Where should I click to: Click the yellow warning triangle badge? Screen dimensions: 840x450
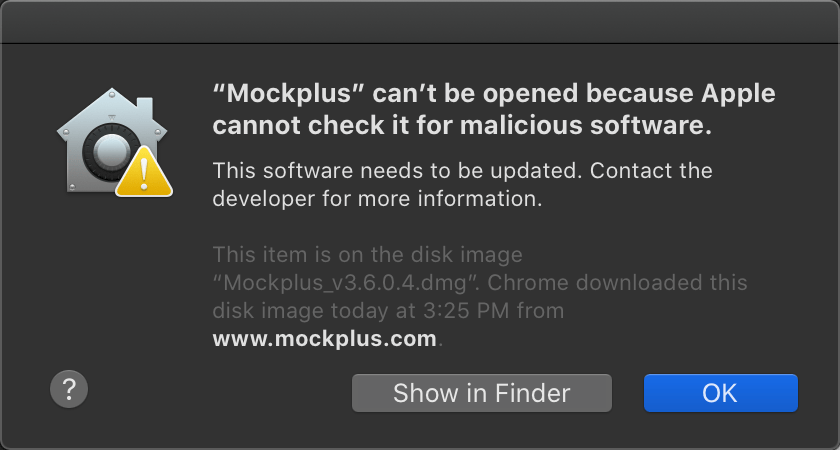pyautogui.click(x=144, y=172)
